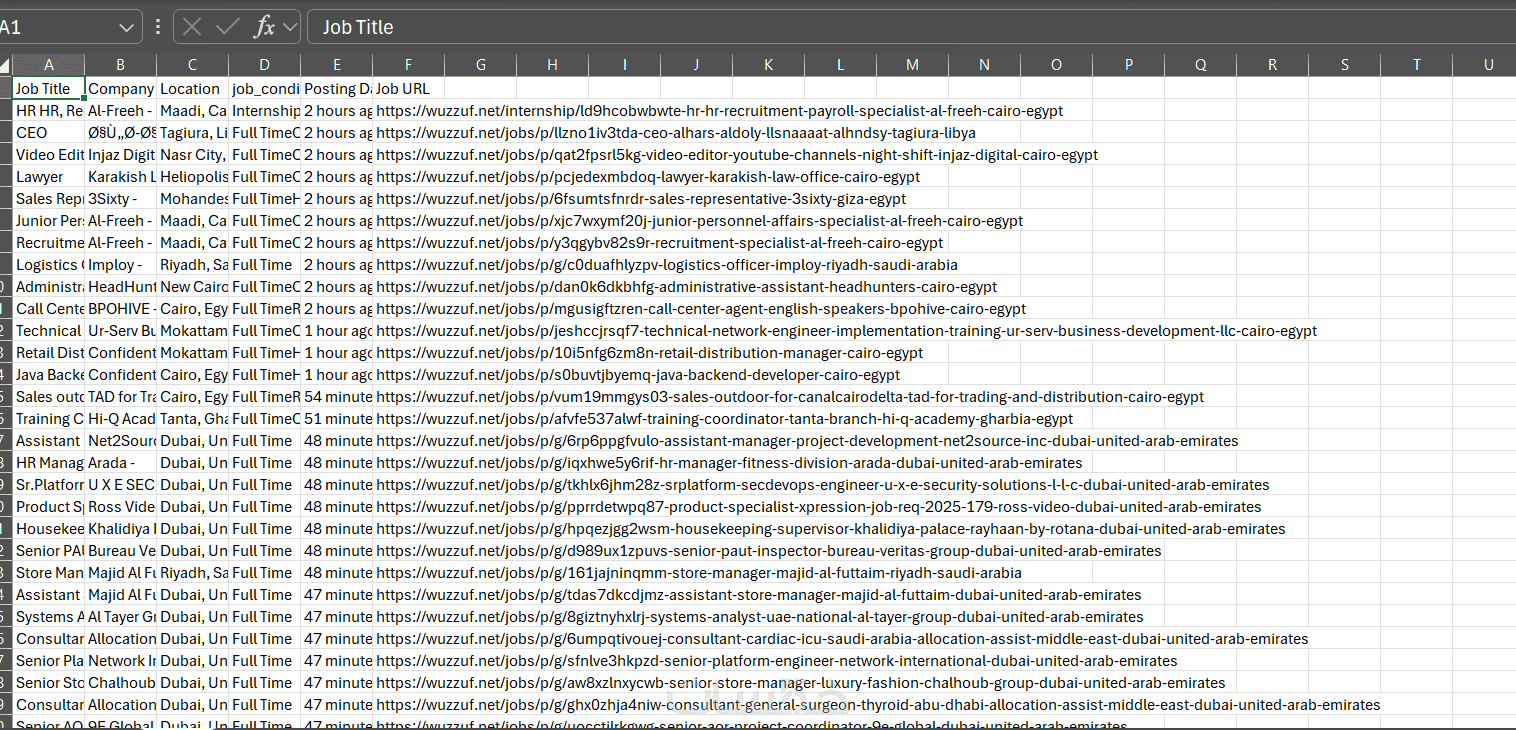The width and height of the screenshot is (1516, 730).
Task: Select the 'U X E SEC' company cell
Action: tap(121, 484)
